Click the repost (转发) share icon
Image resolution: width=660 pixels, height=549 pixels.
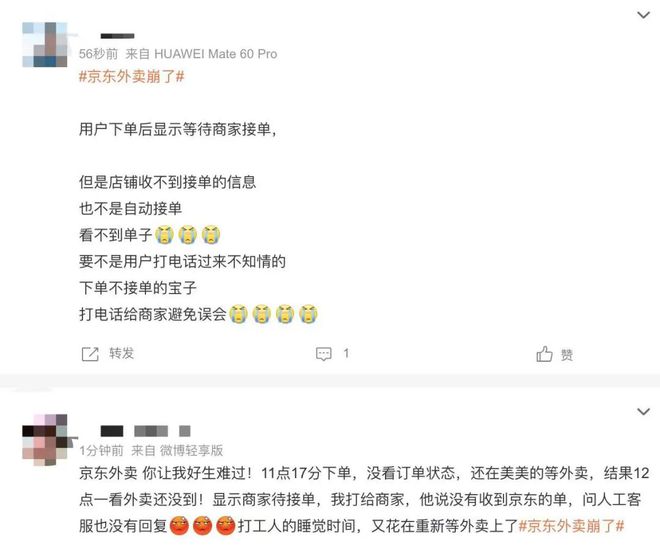[x=90, y=354]
